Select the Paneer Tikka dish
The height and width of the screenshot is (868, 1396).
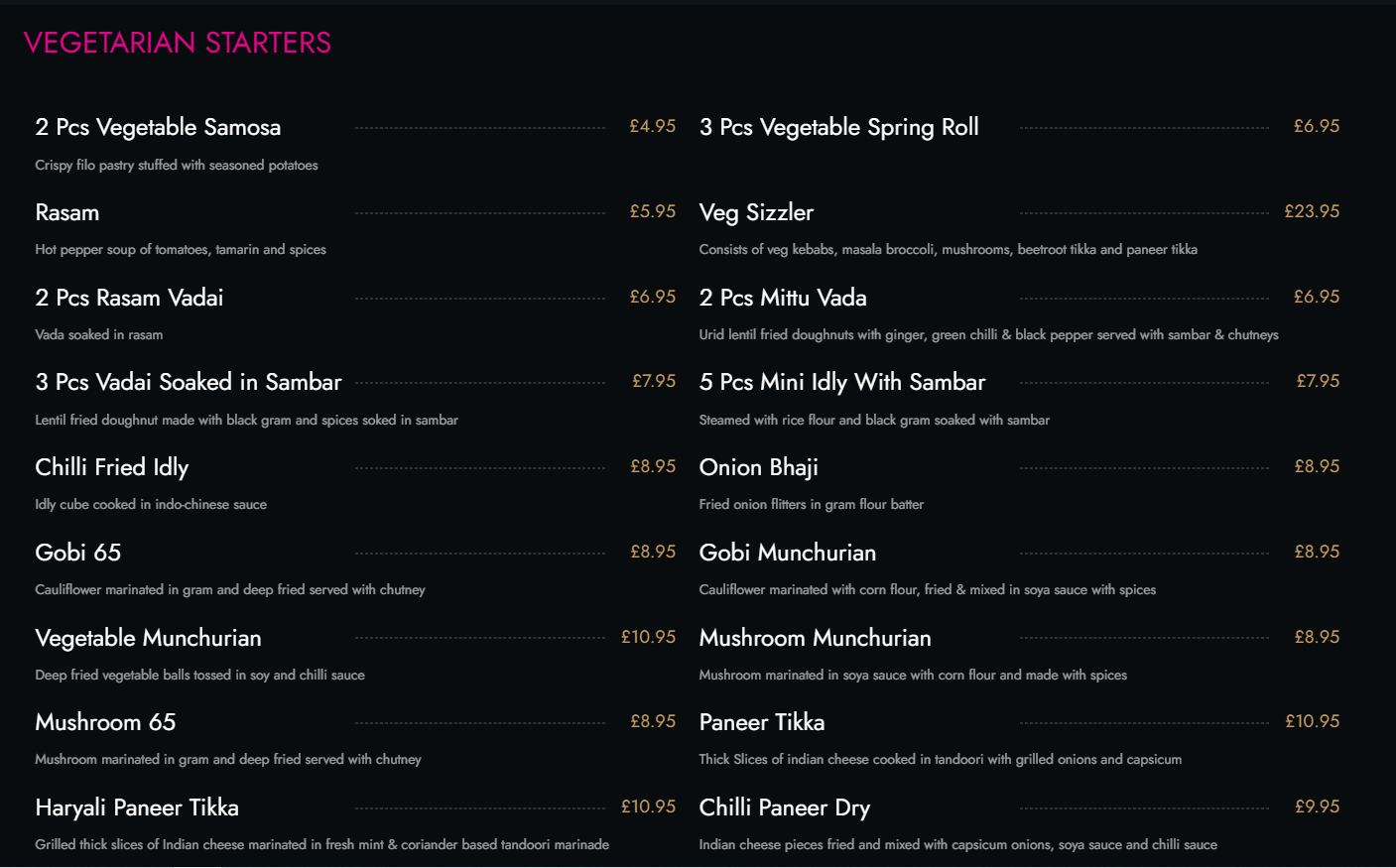[x=762, y=722]
